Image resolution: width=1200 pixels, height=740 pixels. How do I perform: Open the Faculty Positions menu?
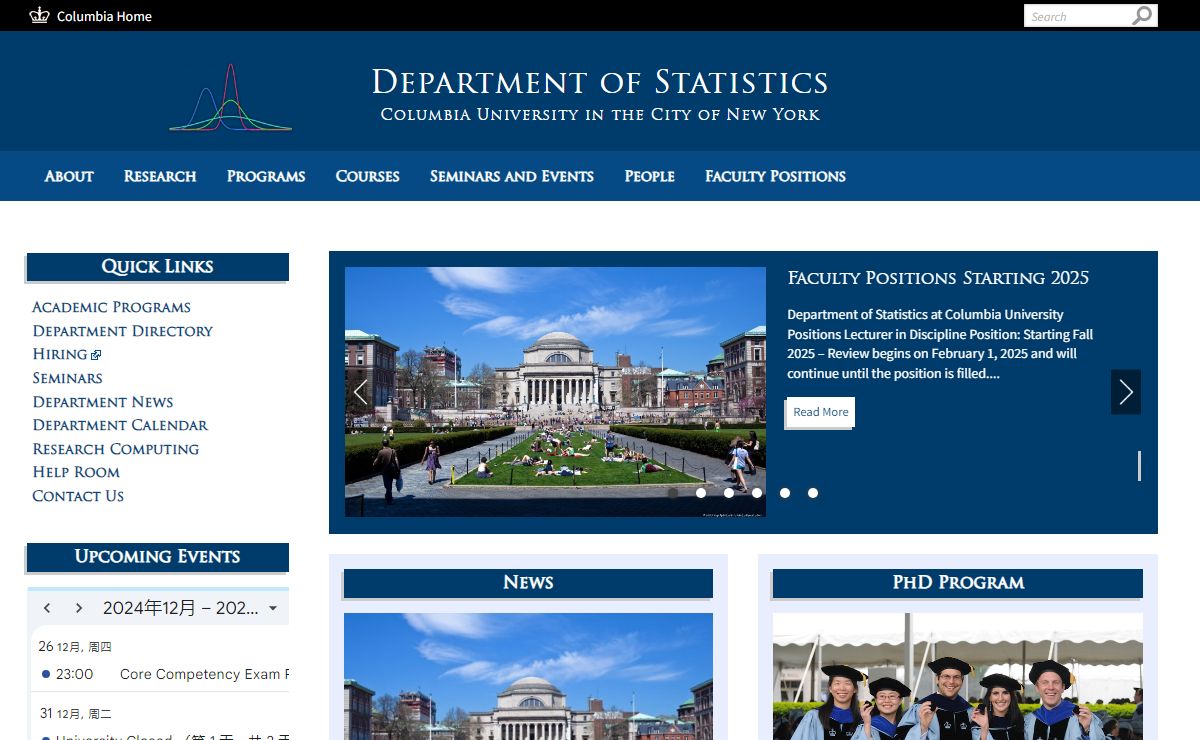pyautogui.click(x=775, y=176)
